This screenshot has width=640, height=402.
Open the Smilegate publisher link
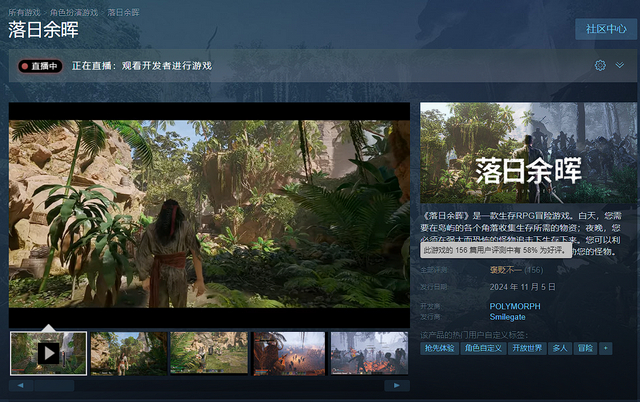[x=507, y=317]
